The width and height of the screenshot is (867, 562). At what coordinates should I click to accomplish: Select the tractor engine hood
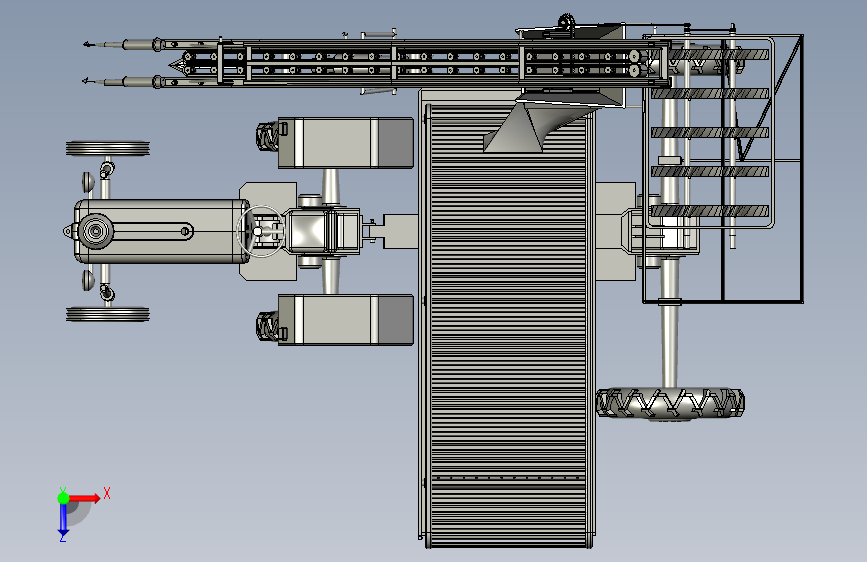coord(161,231)
